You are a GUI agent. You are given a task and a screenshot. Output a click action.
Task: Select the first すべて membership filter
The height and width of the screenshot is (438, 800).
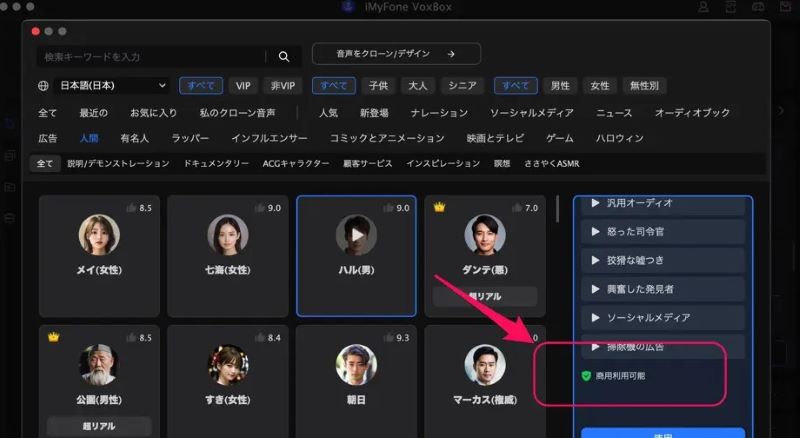201,86
